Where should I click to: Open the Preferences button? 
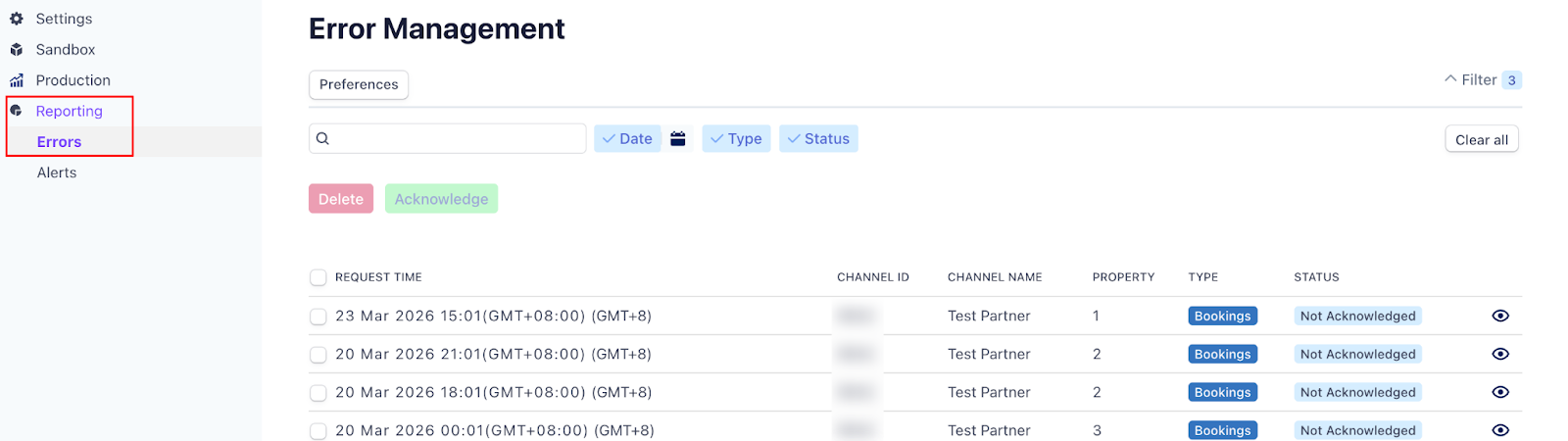pyautogui.click(x=359, y=84)
